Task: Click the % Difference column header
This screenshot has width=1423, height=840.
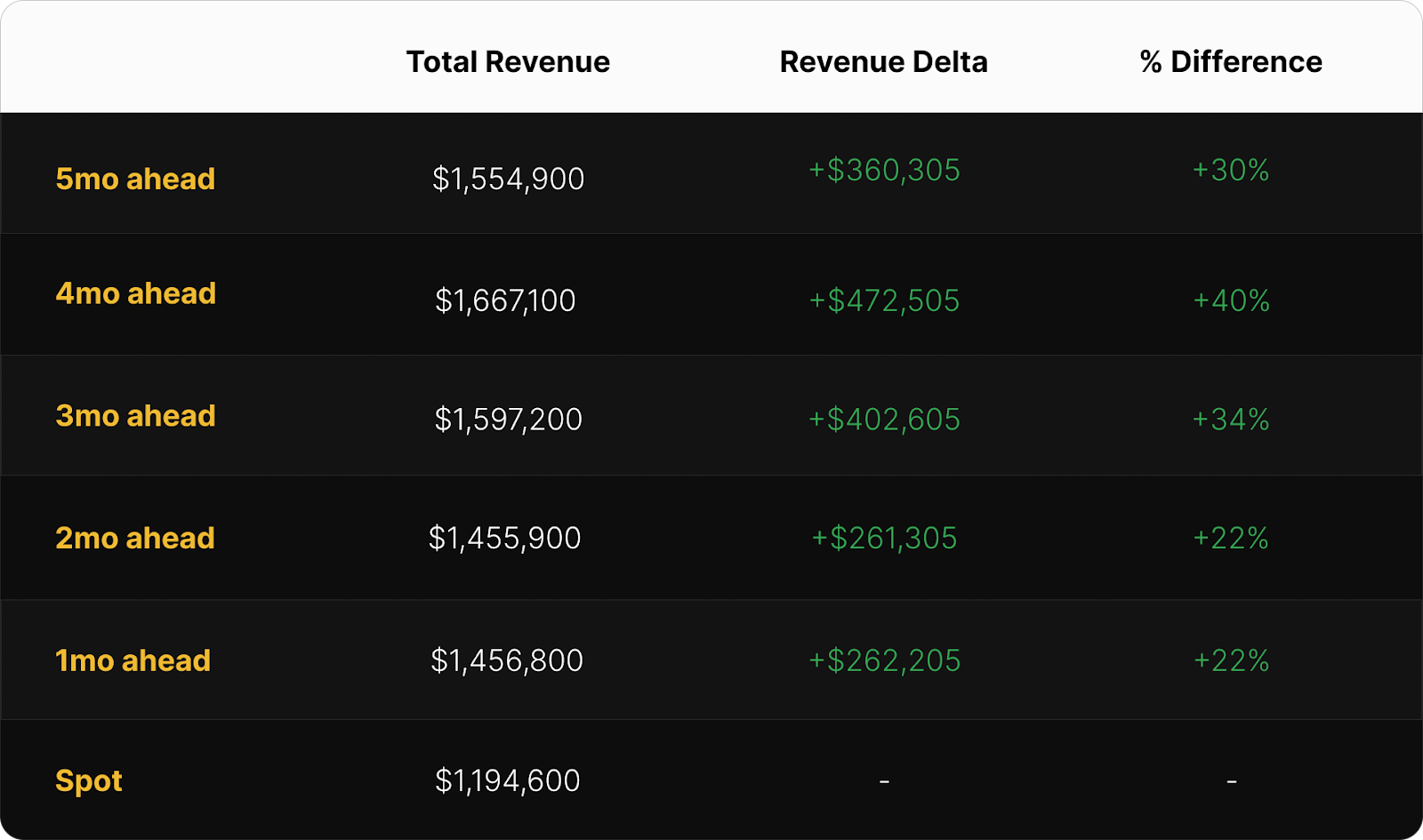Action: click(1231, 61)
